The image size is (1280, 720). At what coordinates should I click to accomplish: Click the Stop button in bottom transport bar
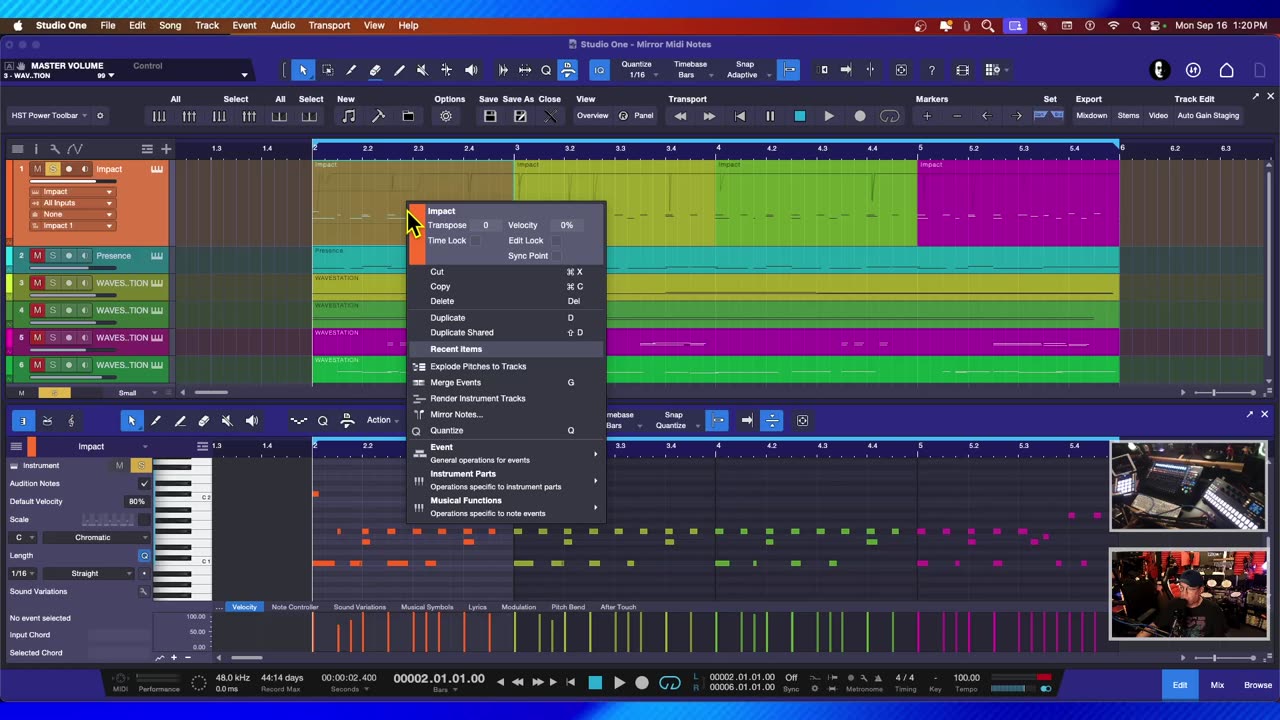(x=595, y=683)
